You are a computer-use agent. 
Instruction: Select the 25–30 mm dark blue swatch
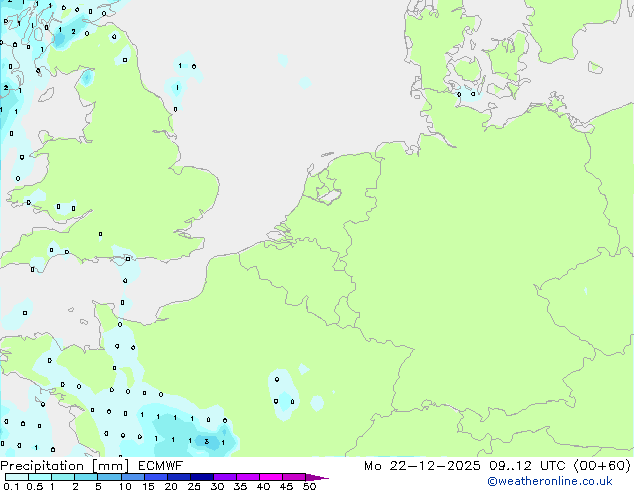click(x=201, y=477)
